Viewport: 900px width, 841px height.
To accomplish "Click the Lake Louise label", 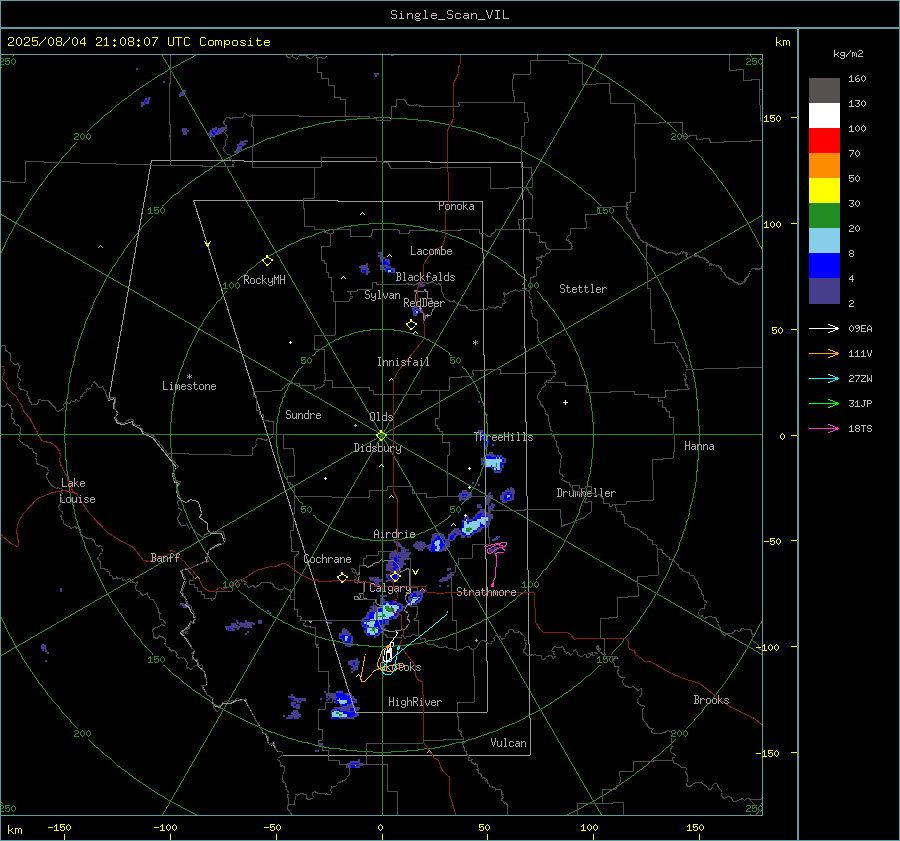I will coord(77,491).
